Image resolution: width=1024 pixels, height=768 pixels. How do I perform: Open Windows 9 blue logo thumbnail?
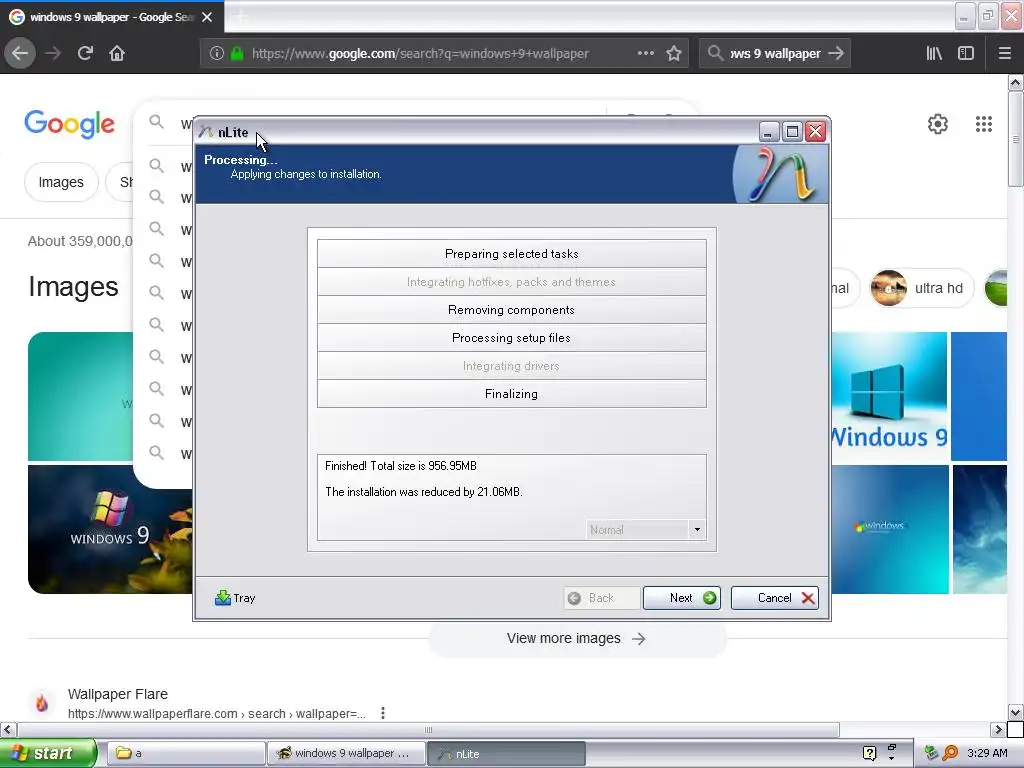point(889,396)
